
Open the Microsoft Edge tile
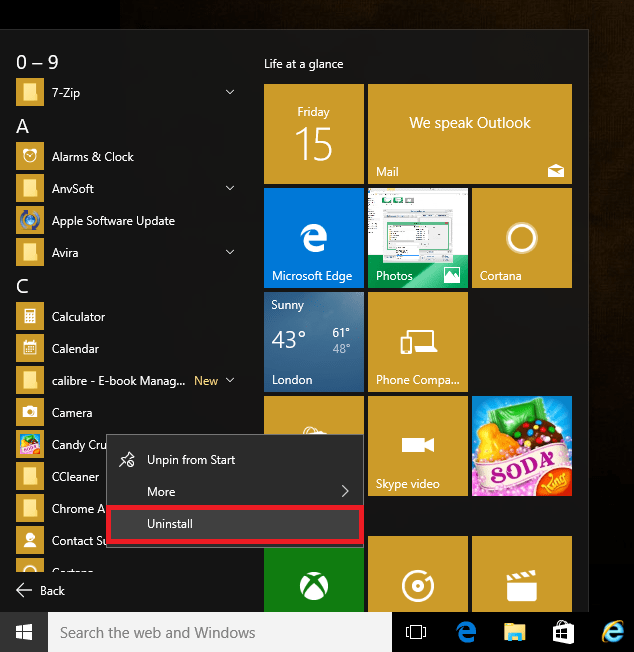[314, 238]
